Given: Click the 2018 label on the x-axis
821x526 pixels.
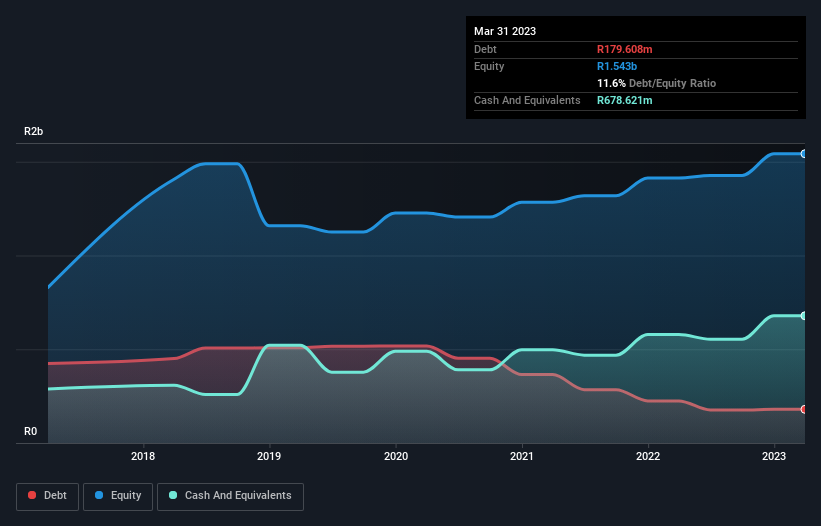Looking at the screenshot, I should tap(144, 456).
